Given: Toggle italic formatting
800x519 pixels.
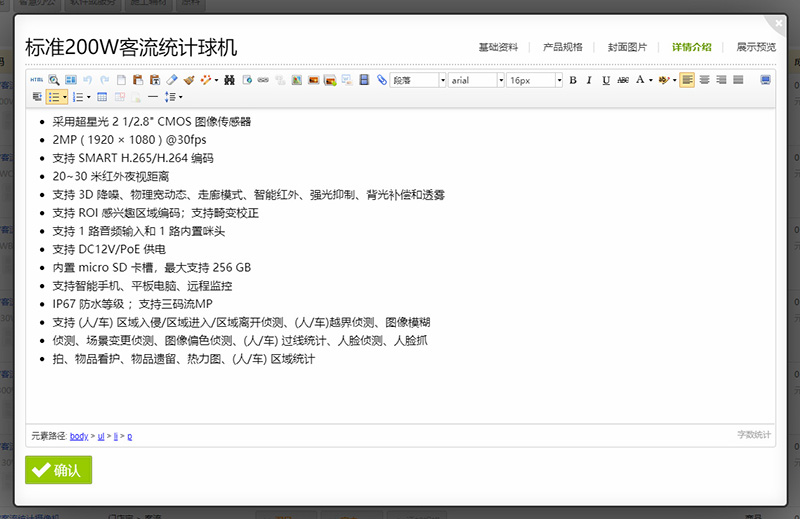Looking at the screenshot, I should 589,80.
